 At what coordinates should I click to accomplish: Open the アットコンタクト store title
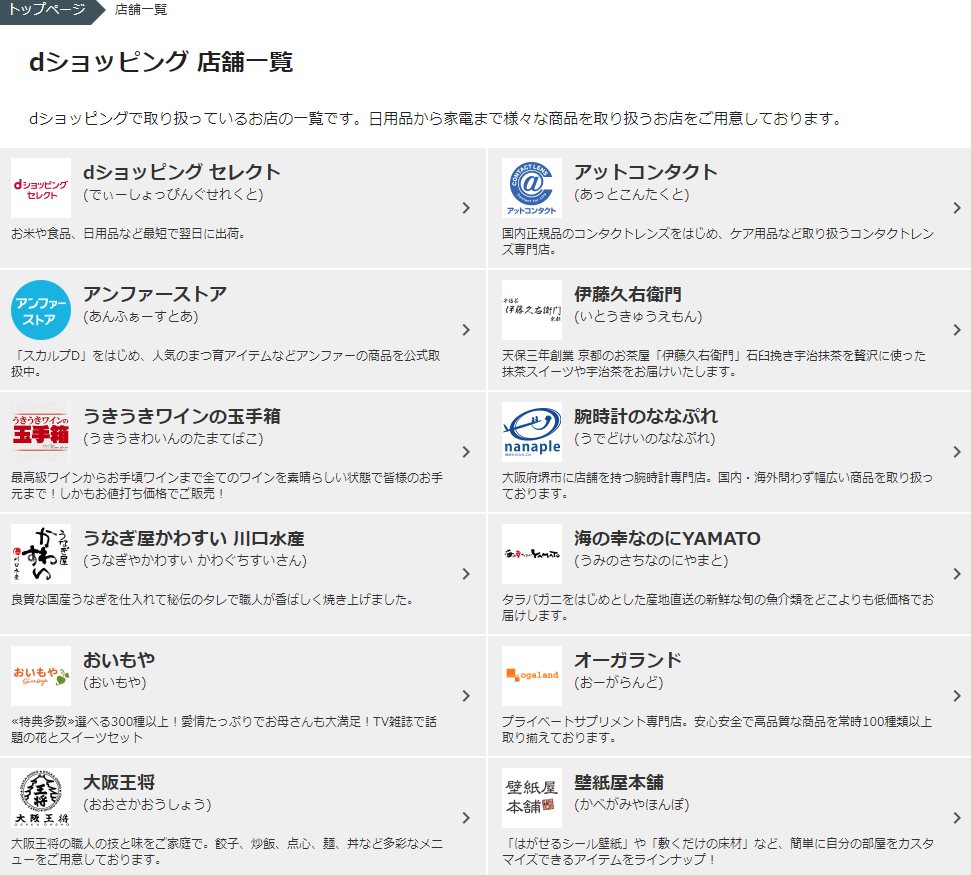point(645,172)
